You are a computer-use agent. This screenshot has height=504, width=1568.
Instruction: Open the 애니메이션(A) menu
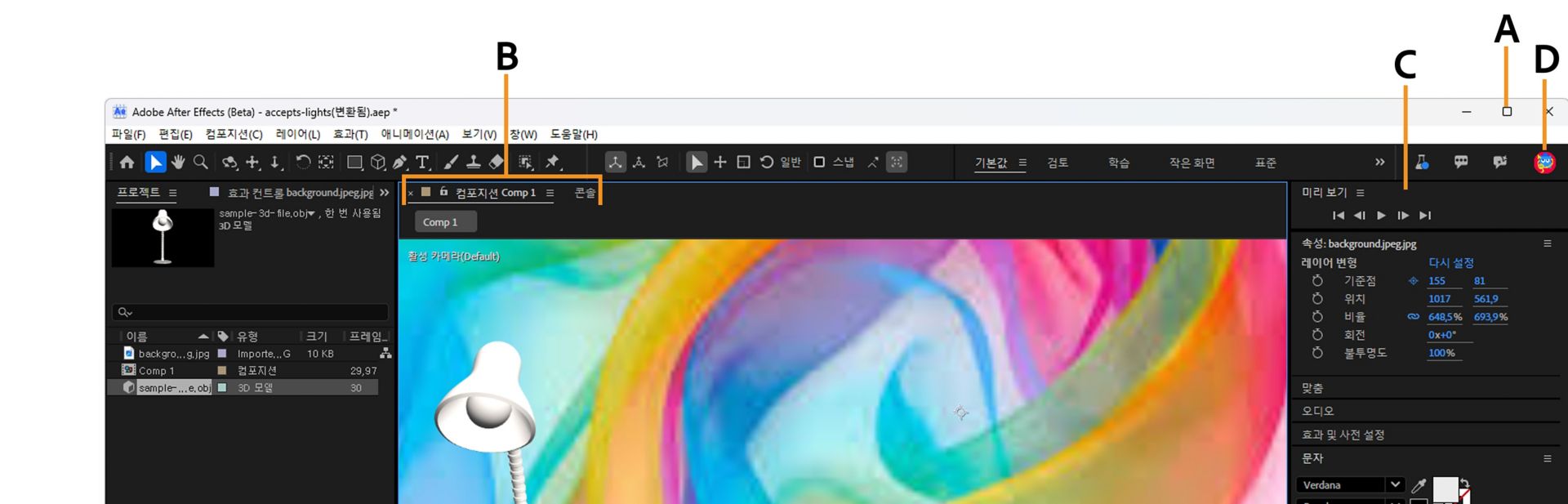[415, 134]
